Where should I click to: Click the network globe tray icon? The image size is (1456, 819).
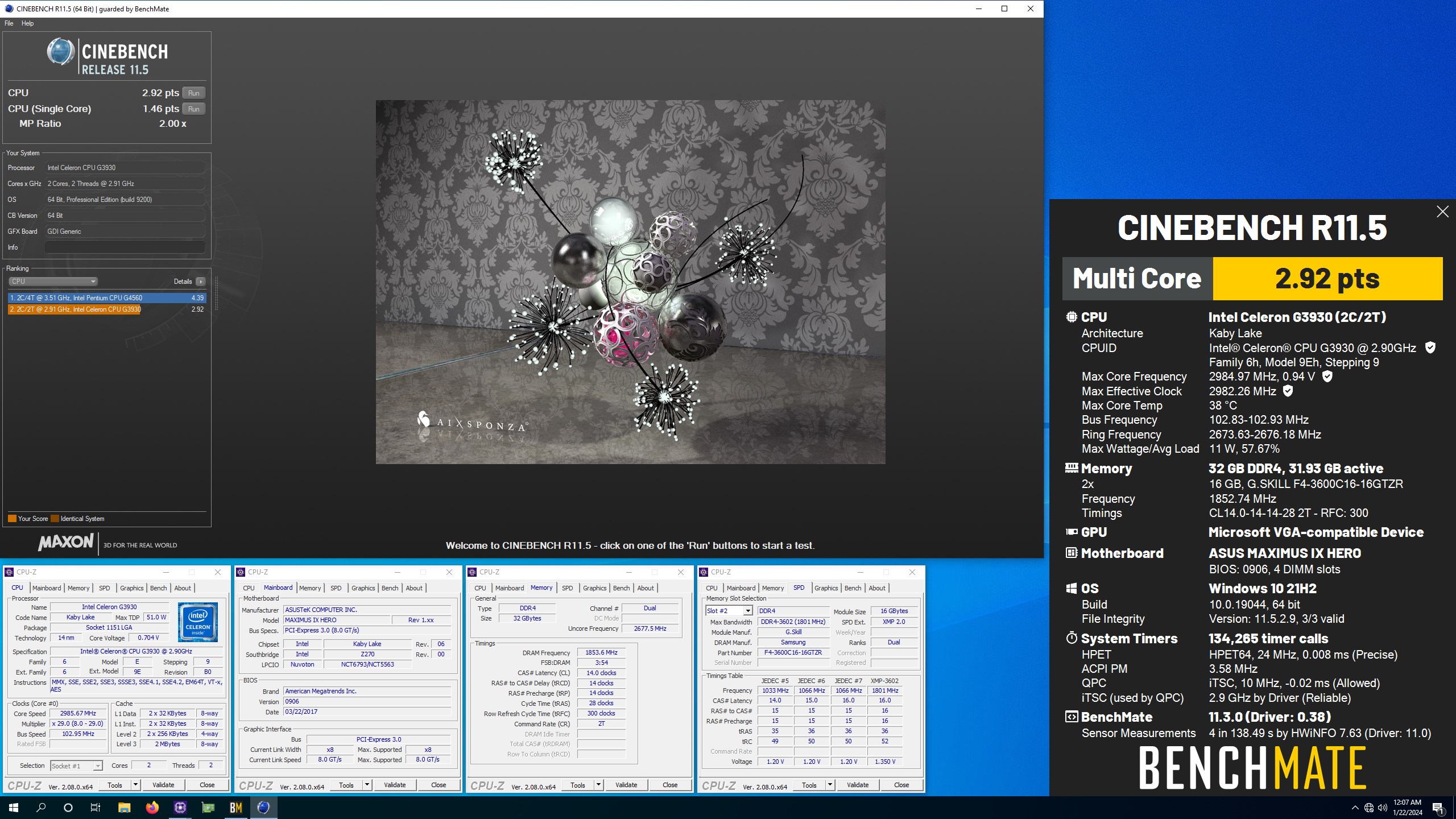tap(1369, 808)
